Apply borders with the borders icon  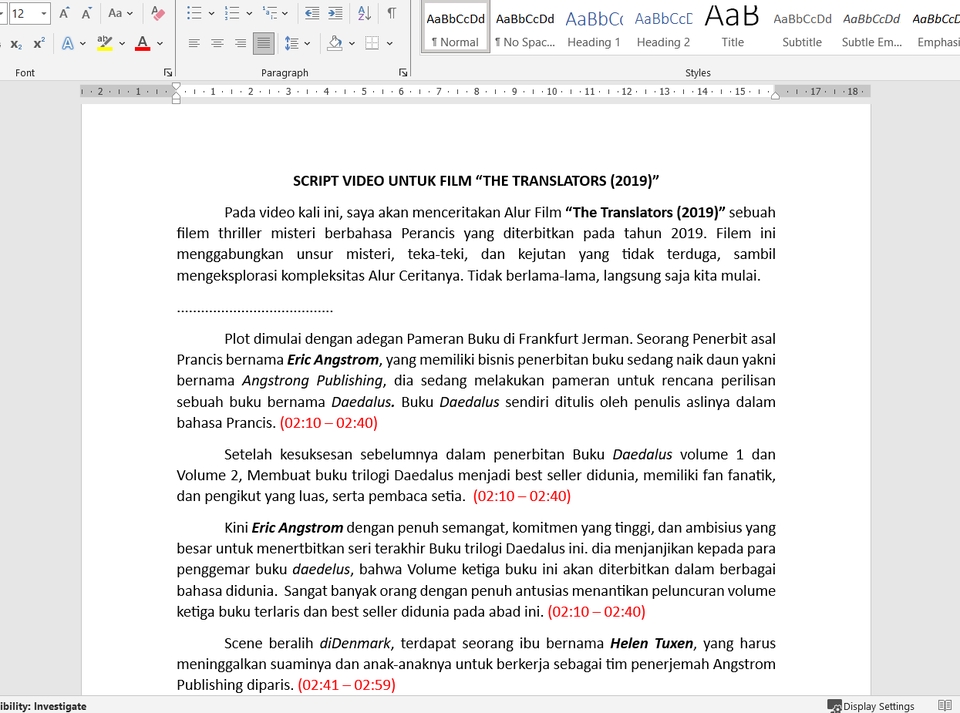(372, 43)
